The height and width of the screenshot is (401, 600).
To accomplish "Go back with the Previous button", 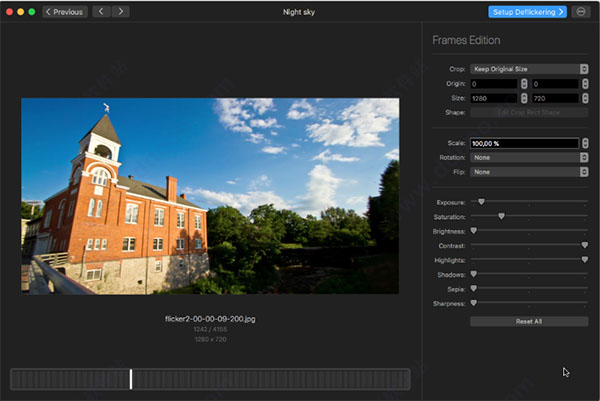I will (65, 12).
